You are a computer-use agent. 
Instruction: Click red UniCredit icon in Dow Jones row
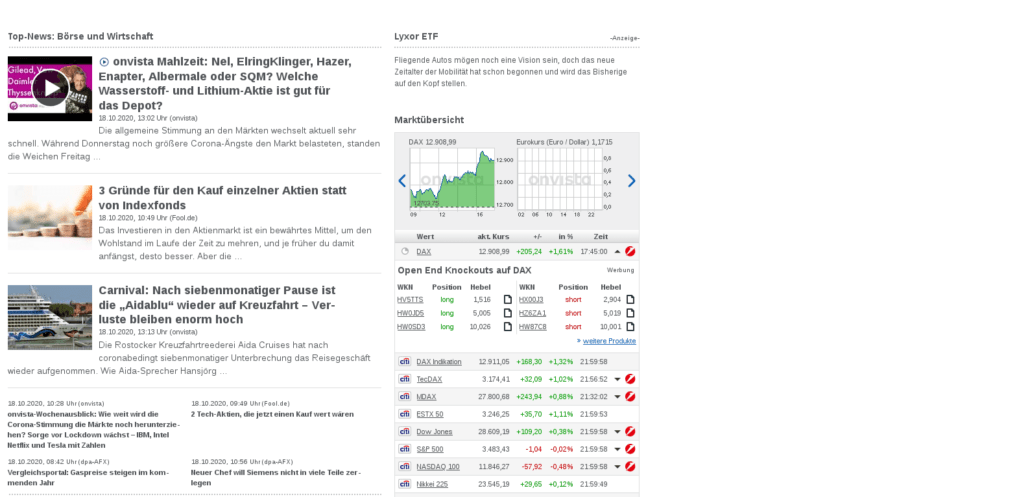coord(630,431)
